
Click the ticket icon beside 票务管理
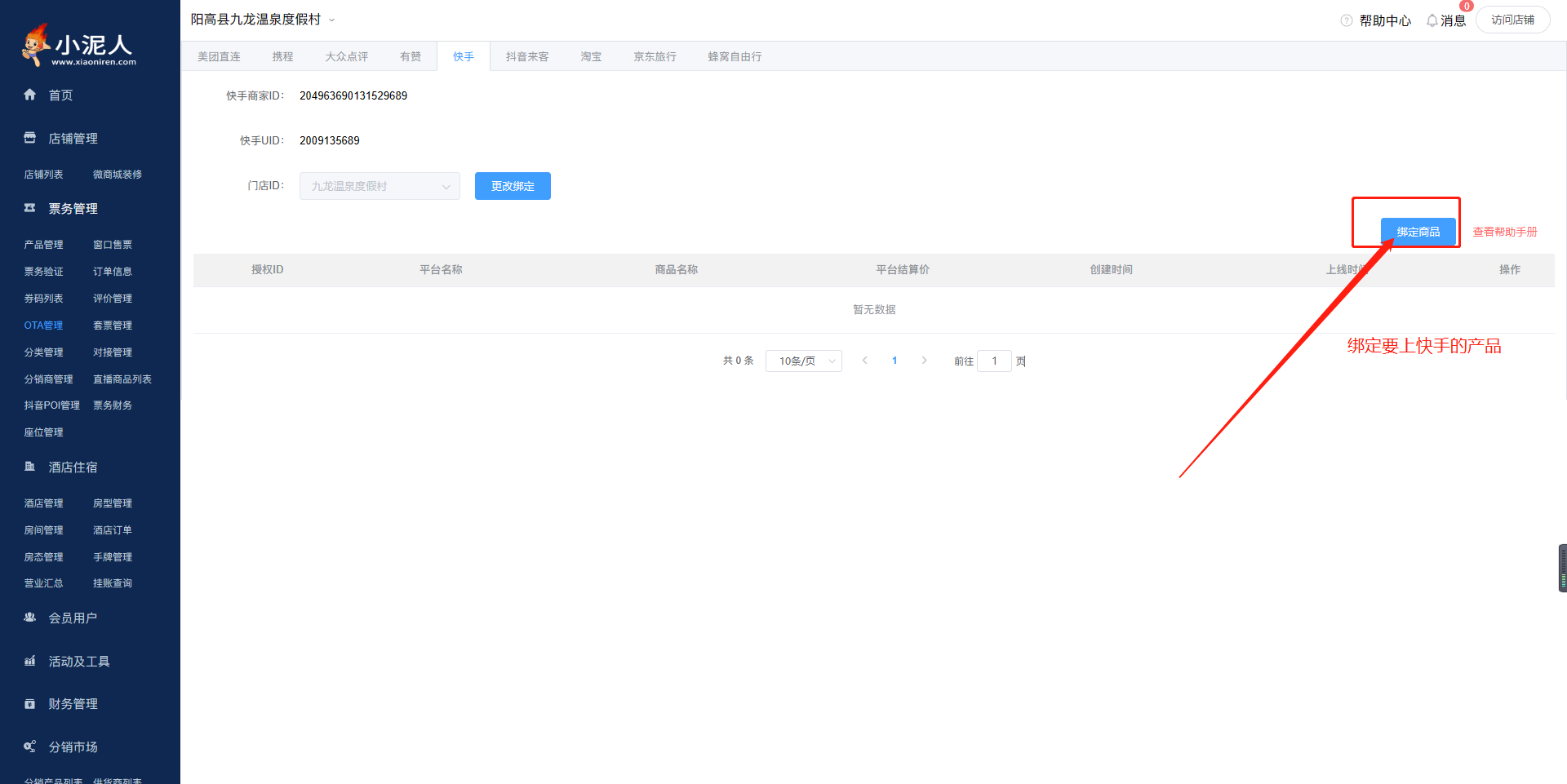pyautogui.click(x=30, y=208)
